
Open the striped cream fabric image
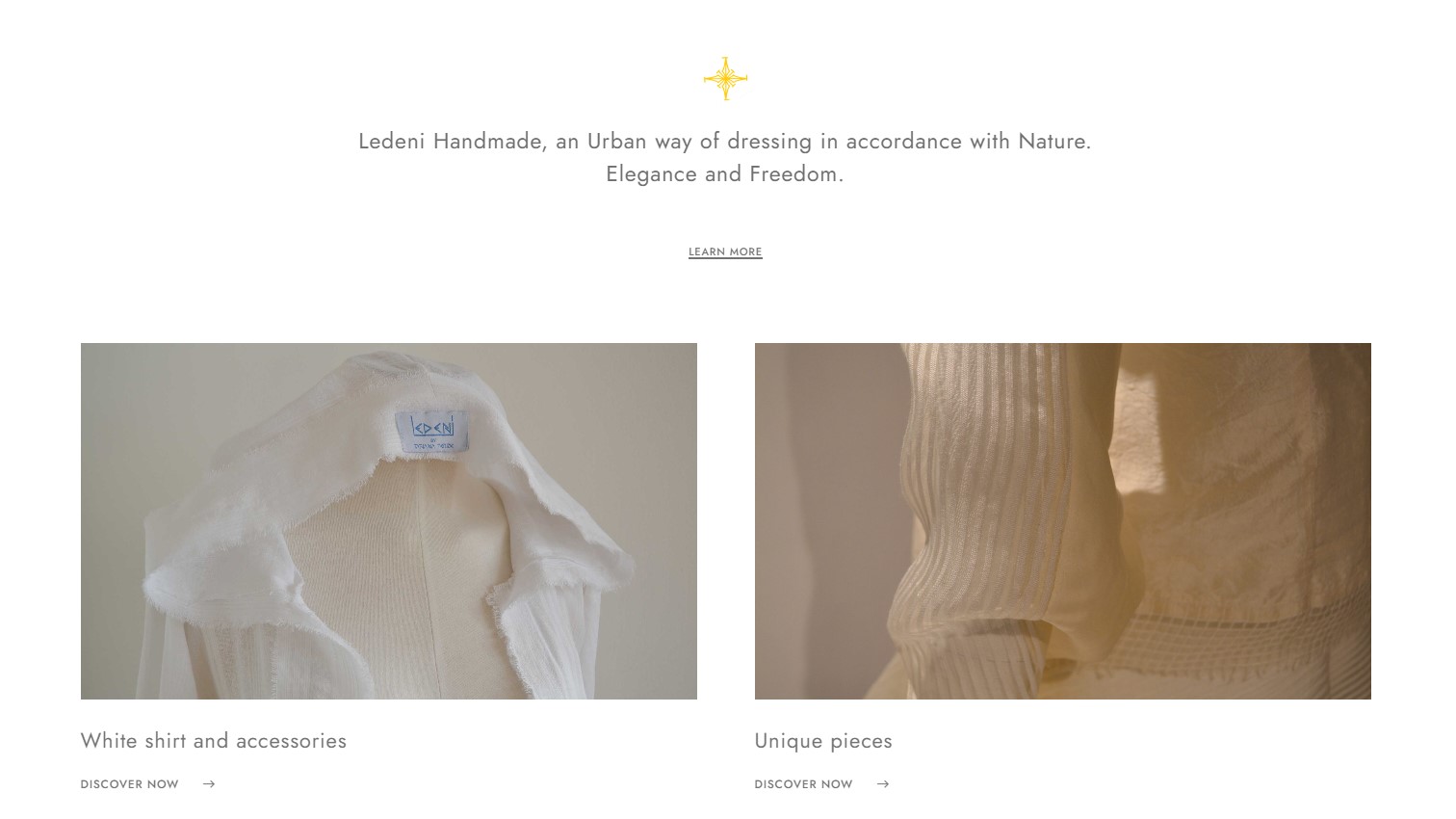point(1063,521)
